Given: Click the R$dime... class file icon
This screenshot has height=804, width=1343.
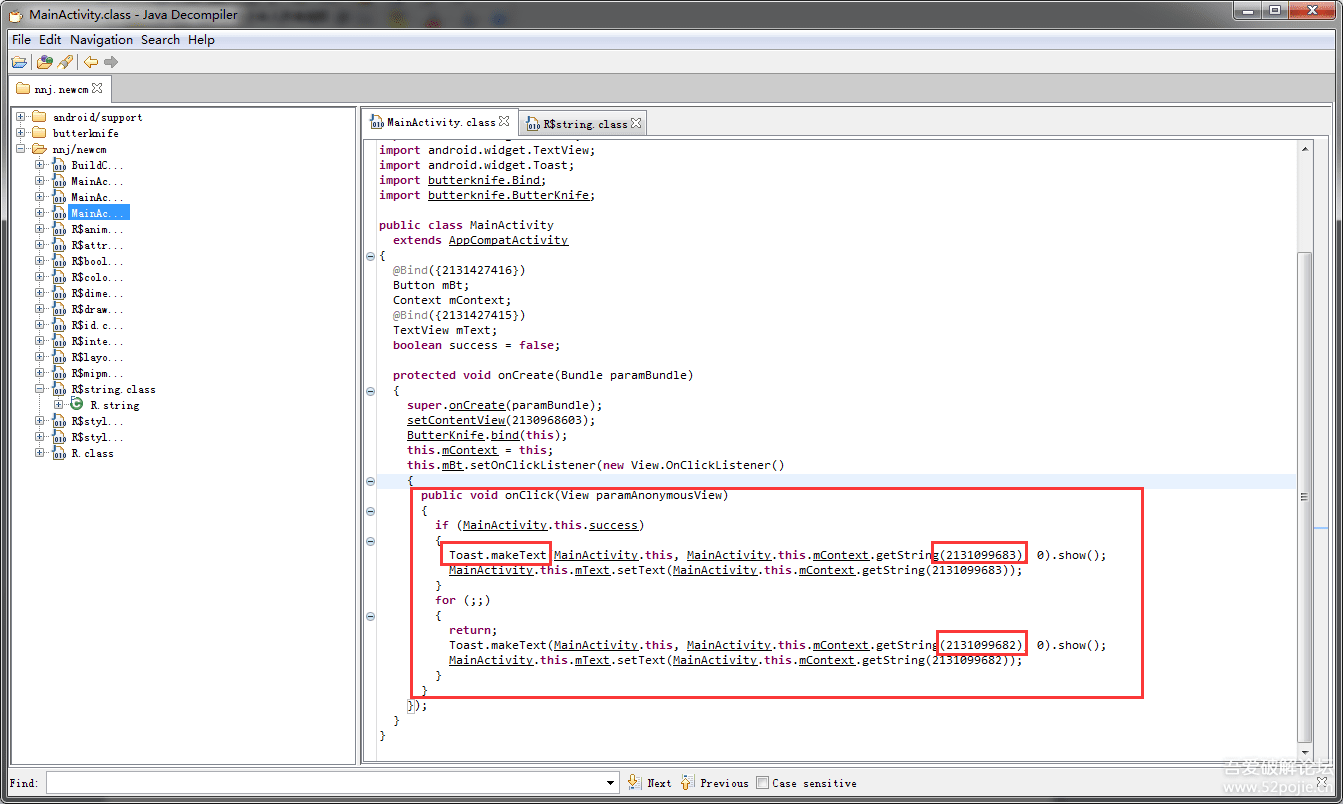Looking at the screenshot, I should (60, 293).
